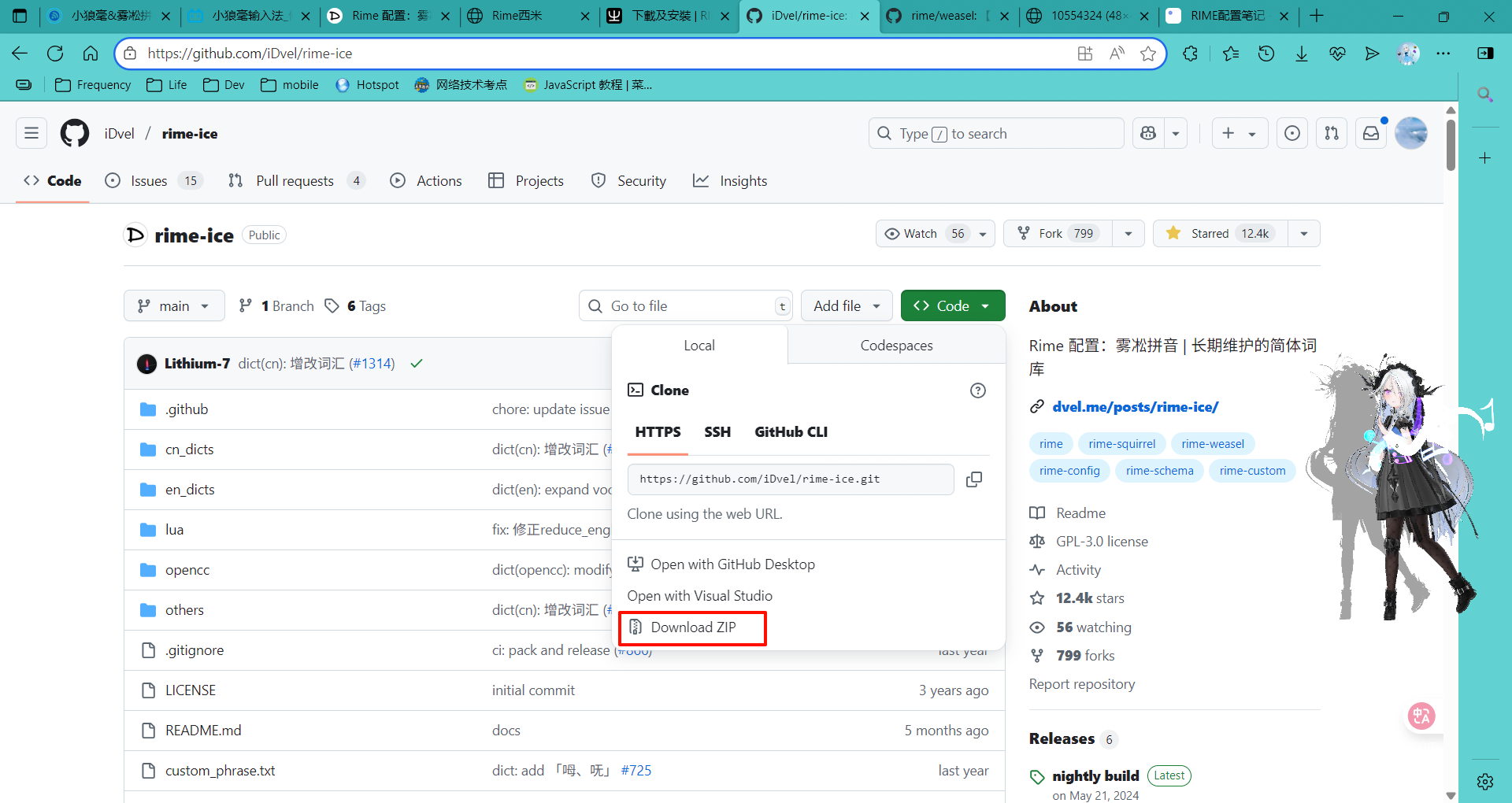Open the Add file dropdown
This screenshot has height=803, width=1512.
(x=847, y=306)
